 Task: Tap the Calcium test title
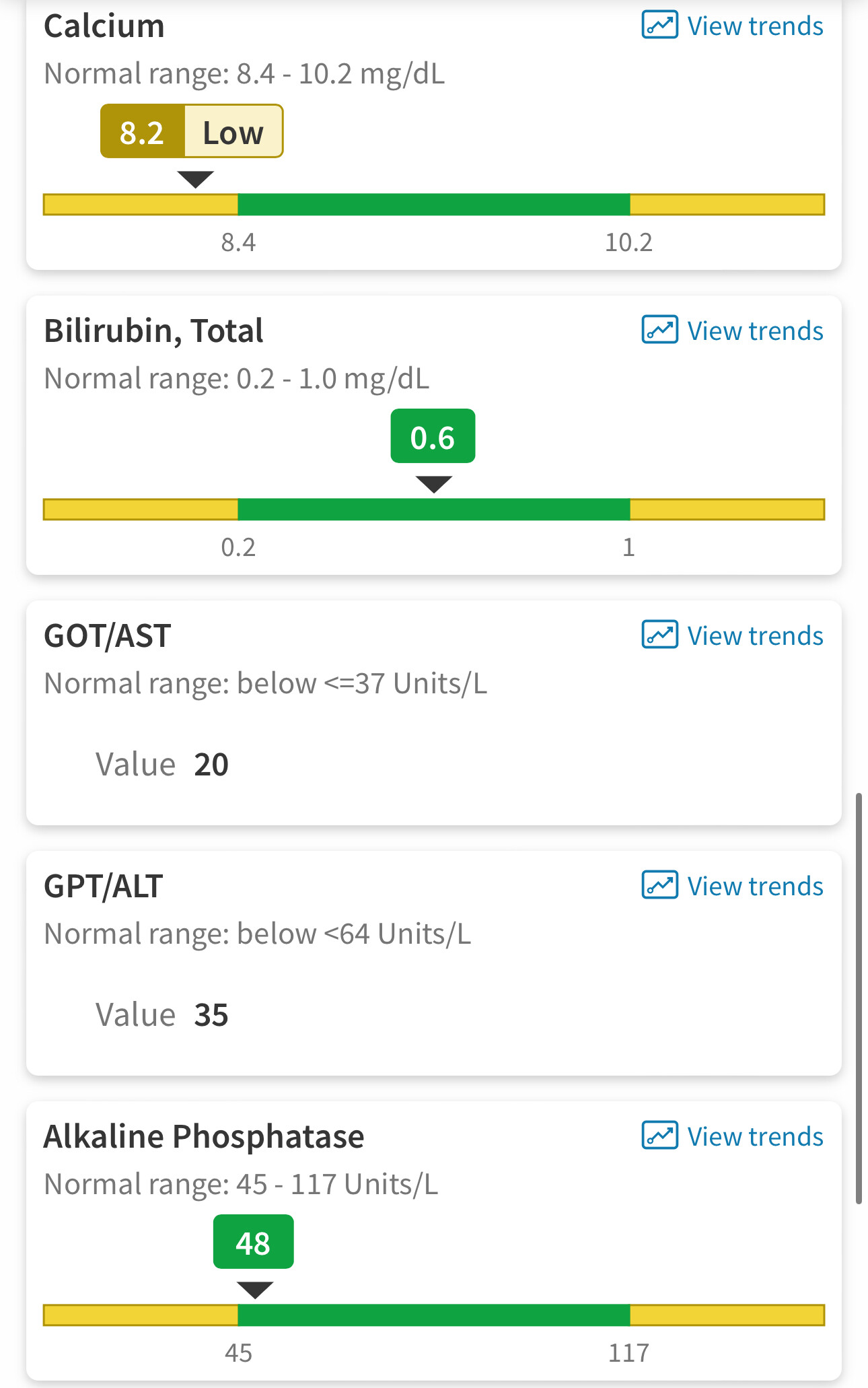[104, 26]
